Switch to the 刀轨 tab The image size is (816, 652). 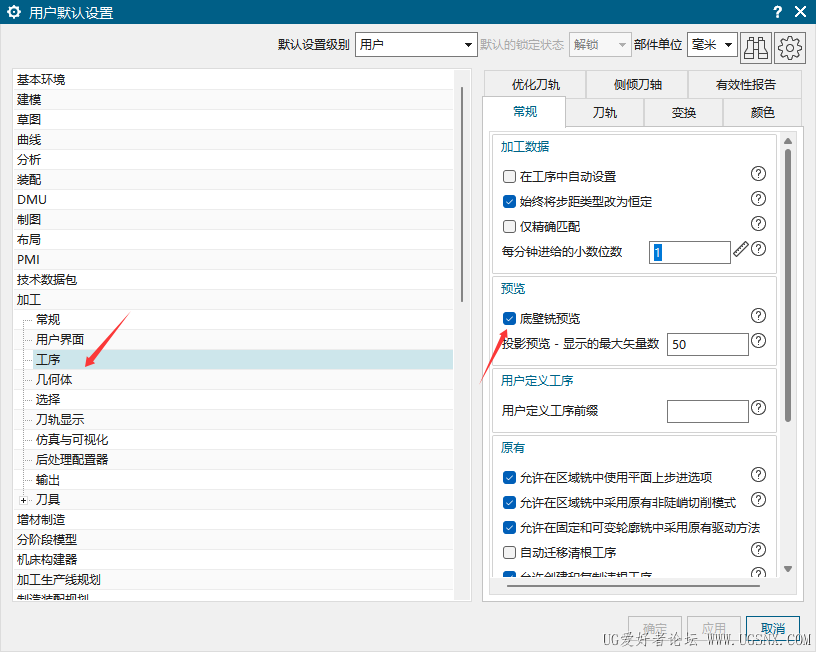tap(605, 112)
